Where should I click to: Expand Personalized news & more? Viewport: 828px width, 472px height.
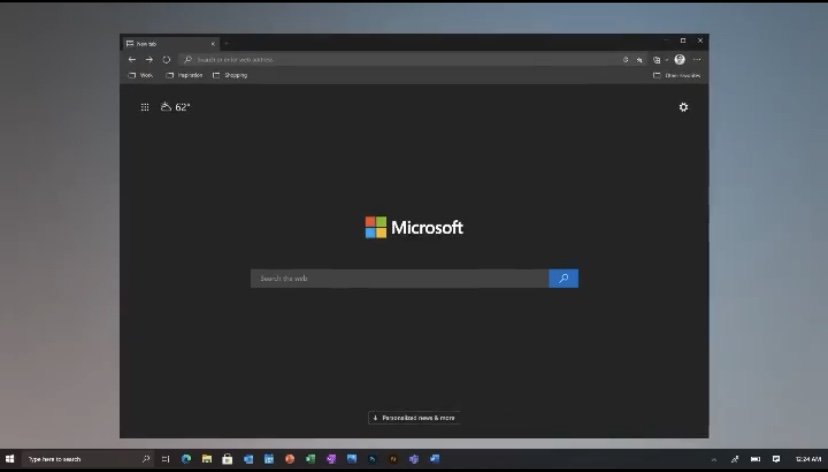414,418
